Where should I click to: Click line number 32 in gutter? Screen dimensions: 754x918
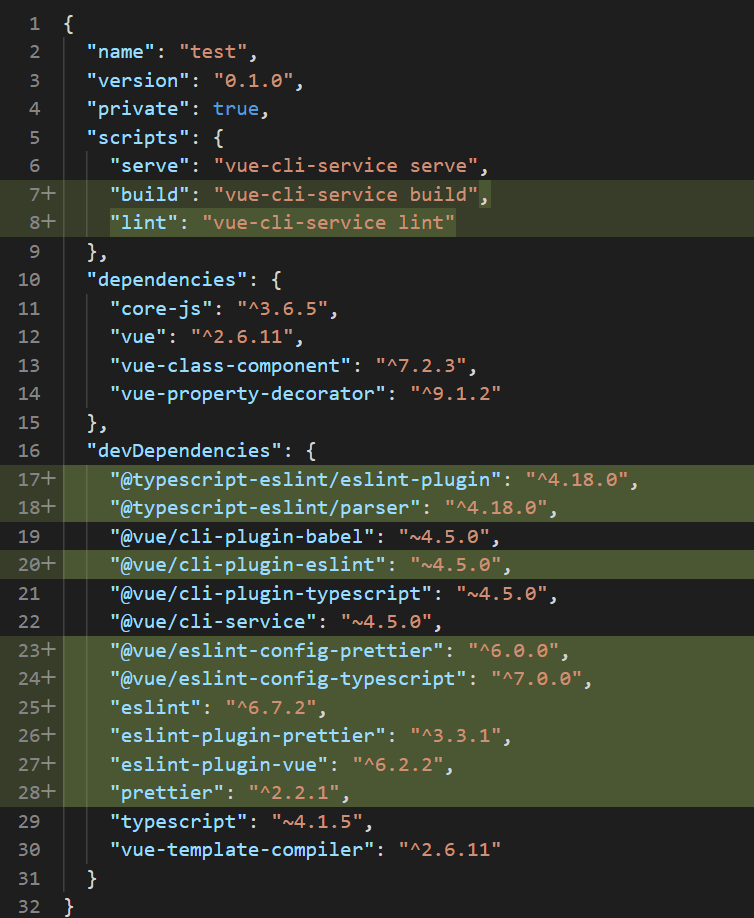coord(29,906)
